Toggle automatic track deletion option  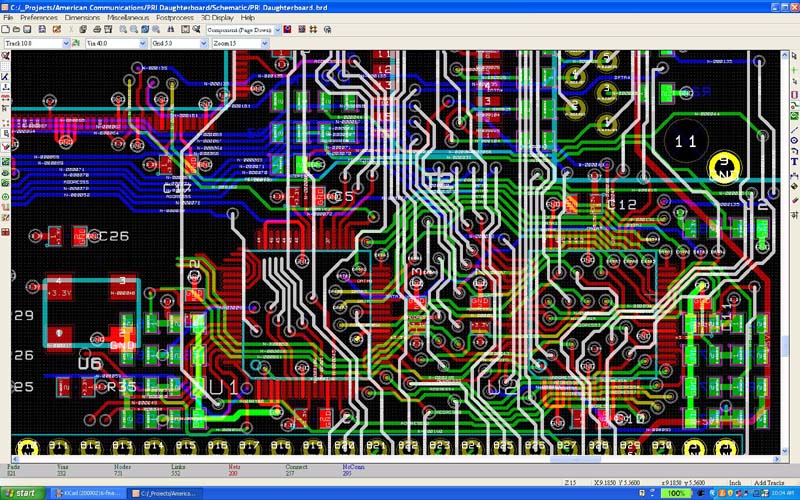point(5,147)
